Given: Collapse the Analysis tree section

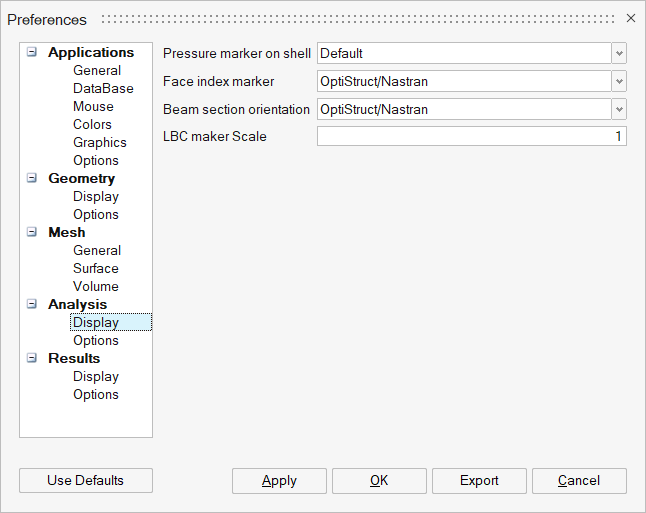Looking at the screenshot, I should (32, 305).
